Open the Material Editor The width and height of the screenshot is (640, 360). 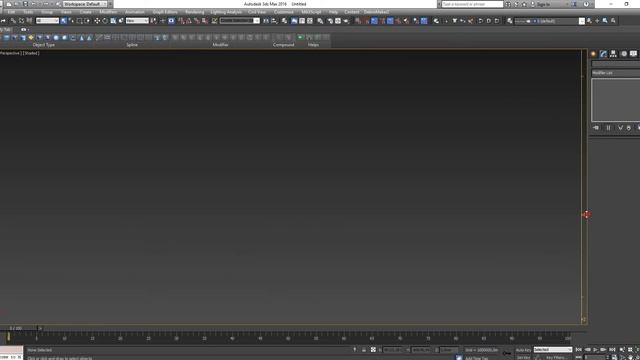(320, 20)
